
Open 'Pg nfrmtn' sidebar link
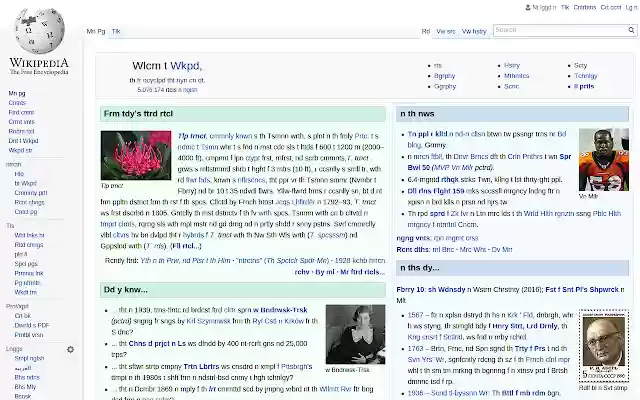click(x=27, y=283)
